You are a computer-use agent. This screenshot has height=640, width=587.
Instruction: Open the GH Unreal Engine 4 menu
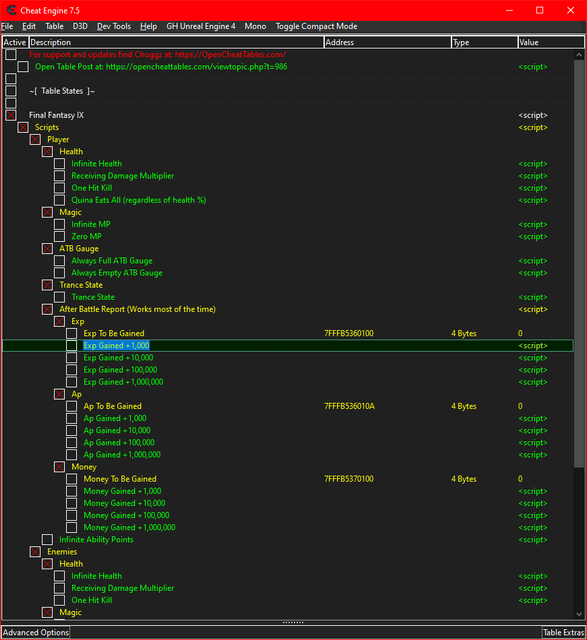pyautogui.click(x=200, y=27)
